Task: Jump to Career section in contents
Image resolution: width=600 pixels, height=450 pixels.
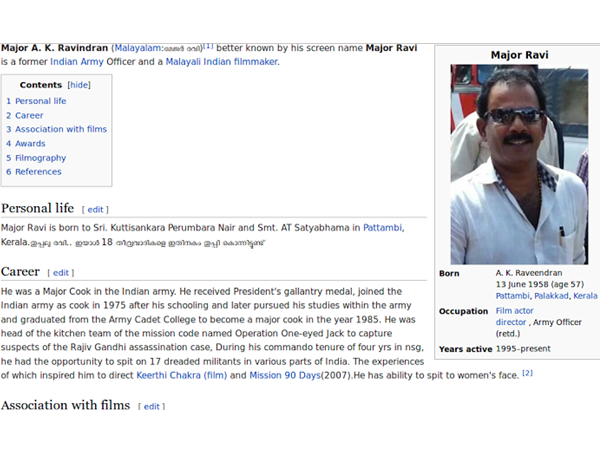Action: tap(29, 115)
